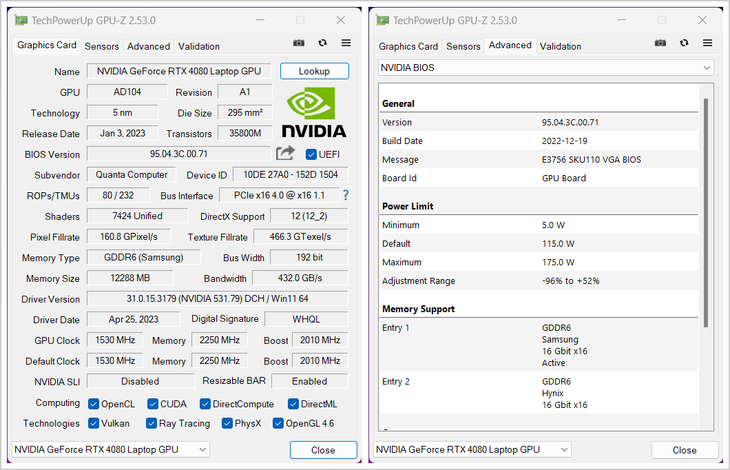The height and width of the screenshot is (470, 730).
Task: Toggle the Vulkan checkbox
Action: [94, 423]
